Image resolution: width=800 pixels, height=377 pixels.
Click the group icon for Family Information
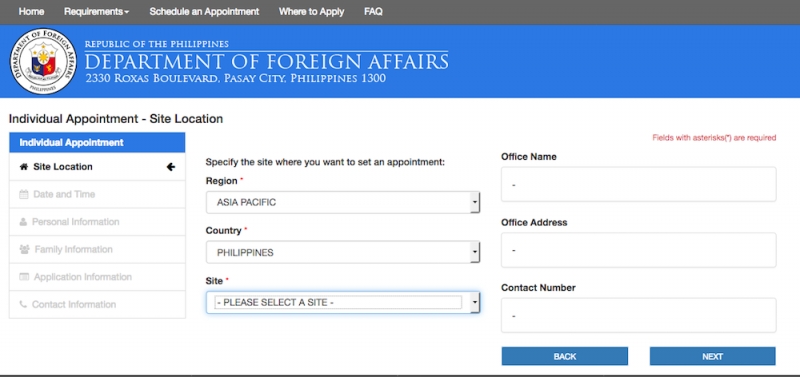point(24,249)
